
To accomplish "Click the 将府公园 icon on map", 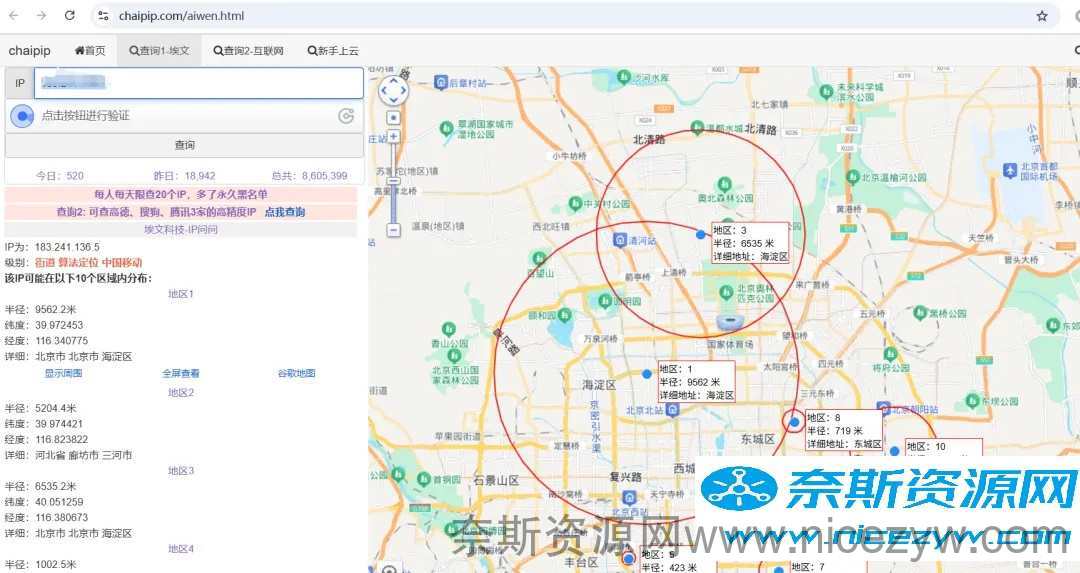I will pyautogui.click(x=889, y=355).
